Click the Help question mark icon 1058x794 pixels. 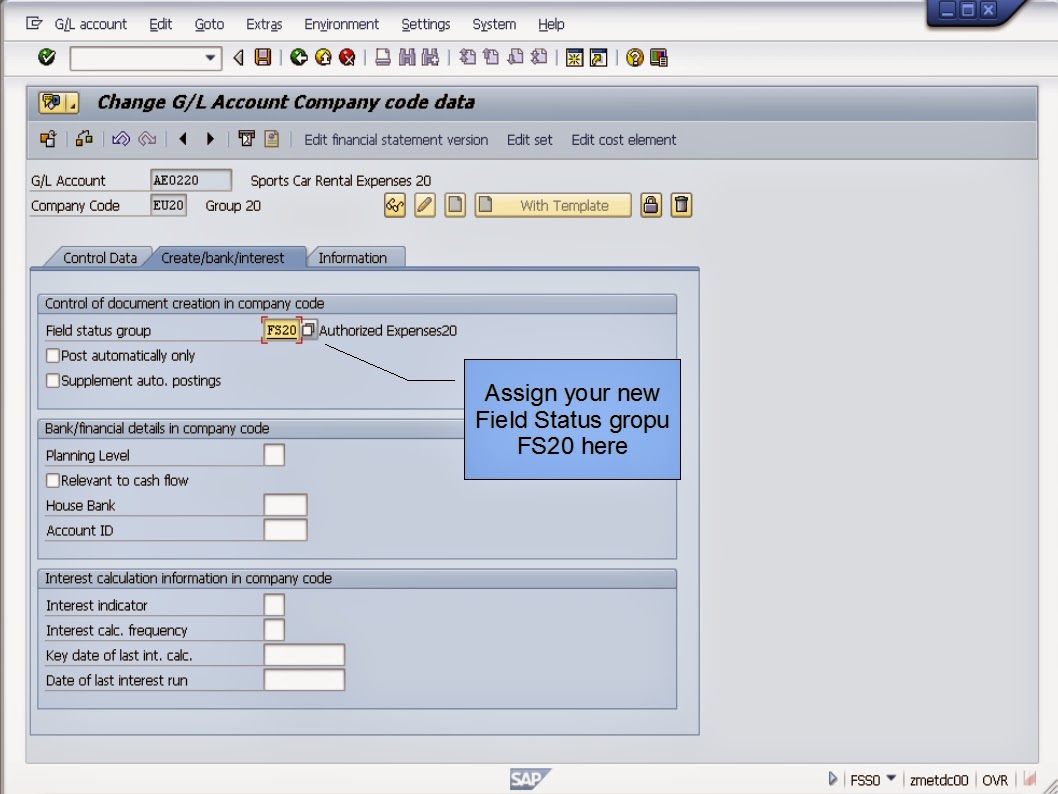[636, 57]
